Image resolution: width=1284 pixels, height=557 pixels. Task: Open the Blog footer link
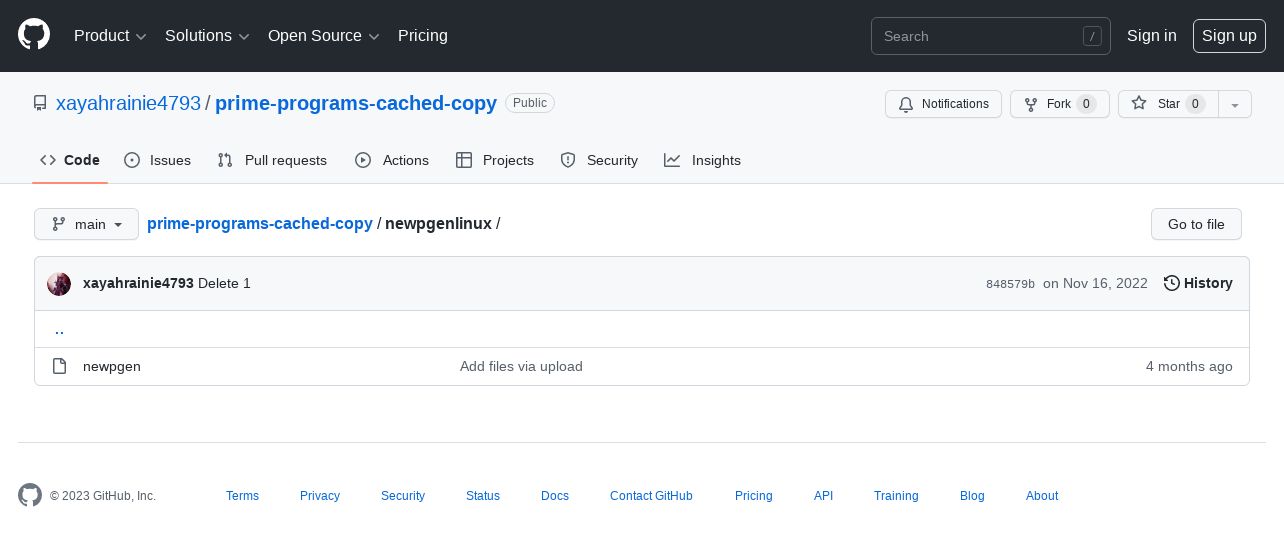coord(972,496)
